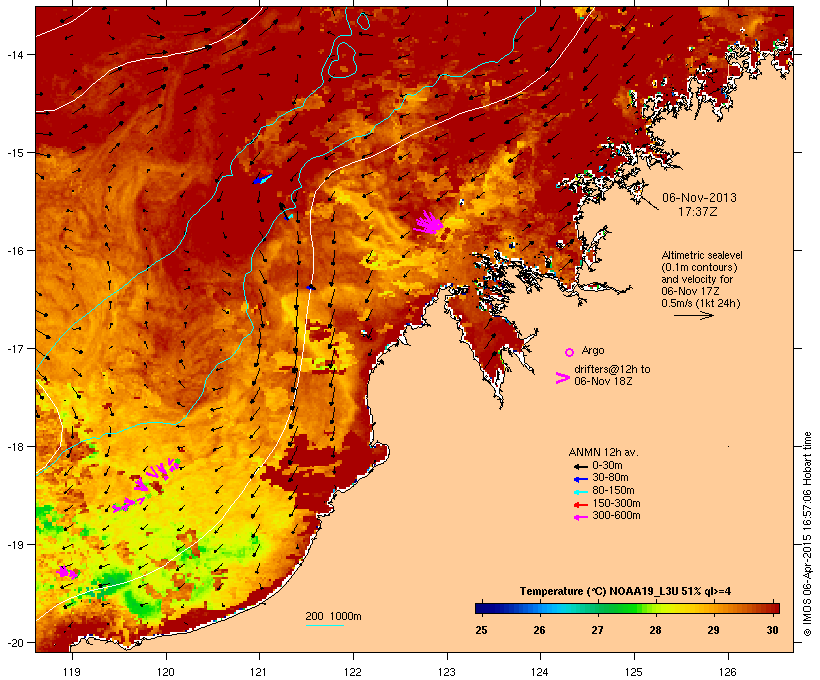Click the longitude axis label 119
The width and height of the screenshot is (820, 680).
pos(72,672)
